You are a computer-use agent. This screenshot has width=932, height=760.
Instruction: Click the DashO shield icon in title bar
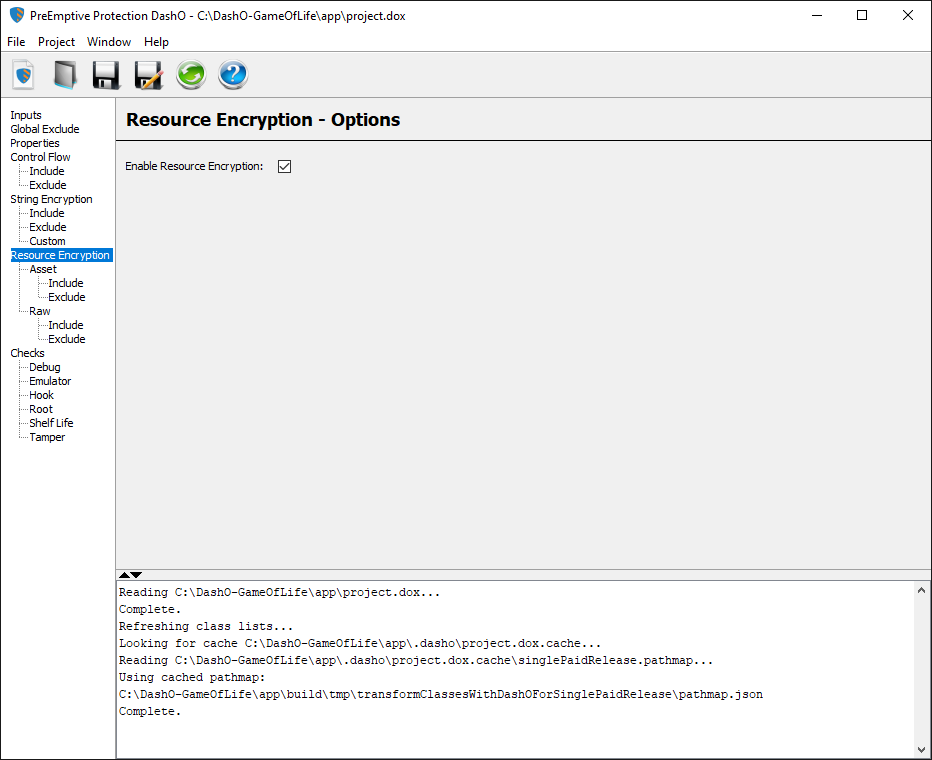click(x=17, y=15)
